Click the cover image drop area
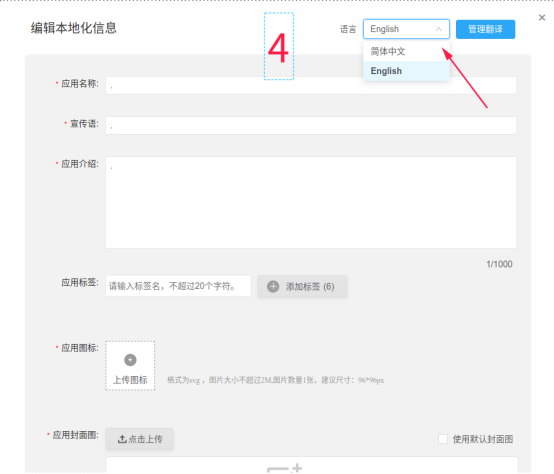This screenshot has width=554, height=474. (x=312, y=465)
